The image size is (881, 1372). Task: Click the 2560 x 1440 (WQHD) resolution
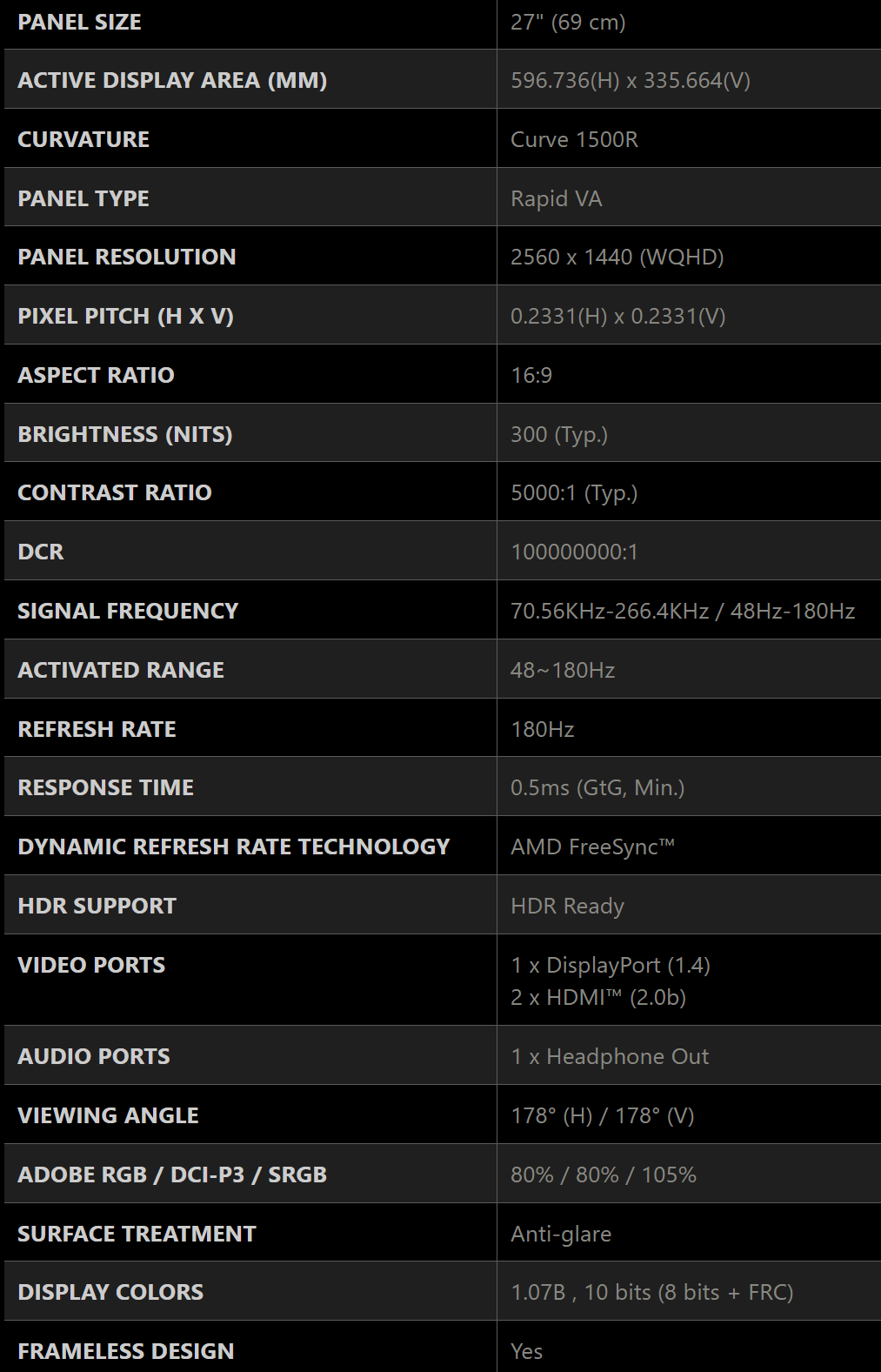(617, 257)
